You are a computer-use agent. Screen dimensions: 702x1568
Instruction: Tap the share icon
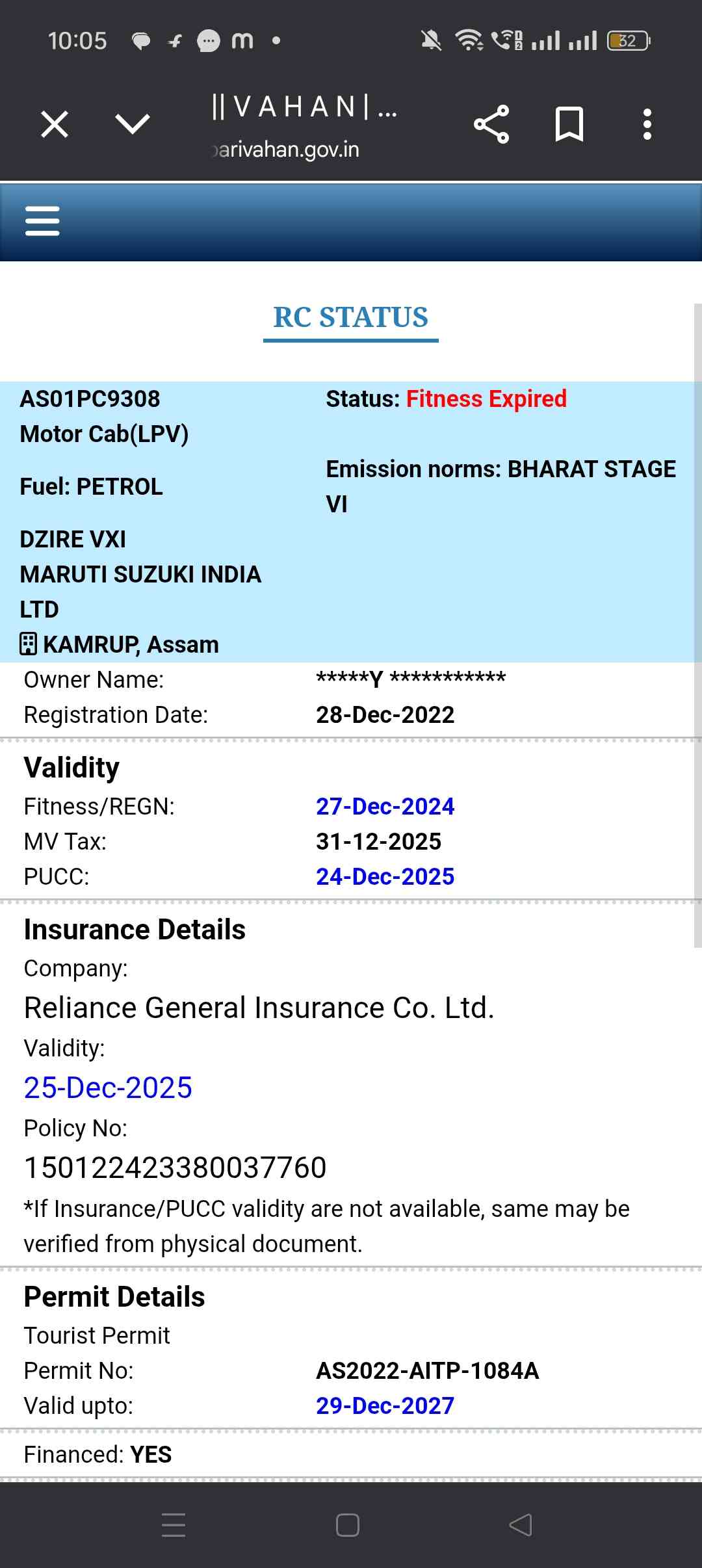[491, 124]
